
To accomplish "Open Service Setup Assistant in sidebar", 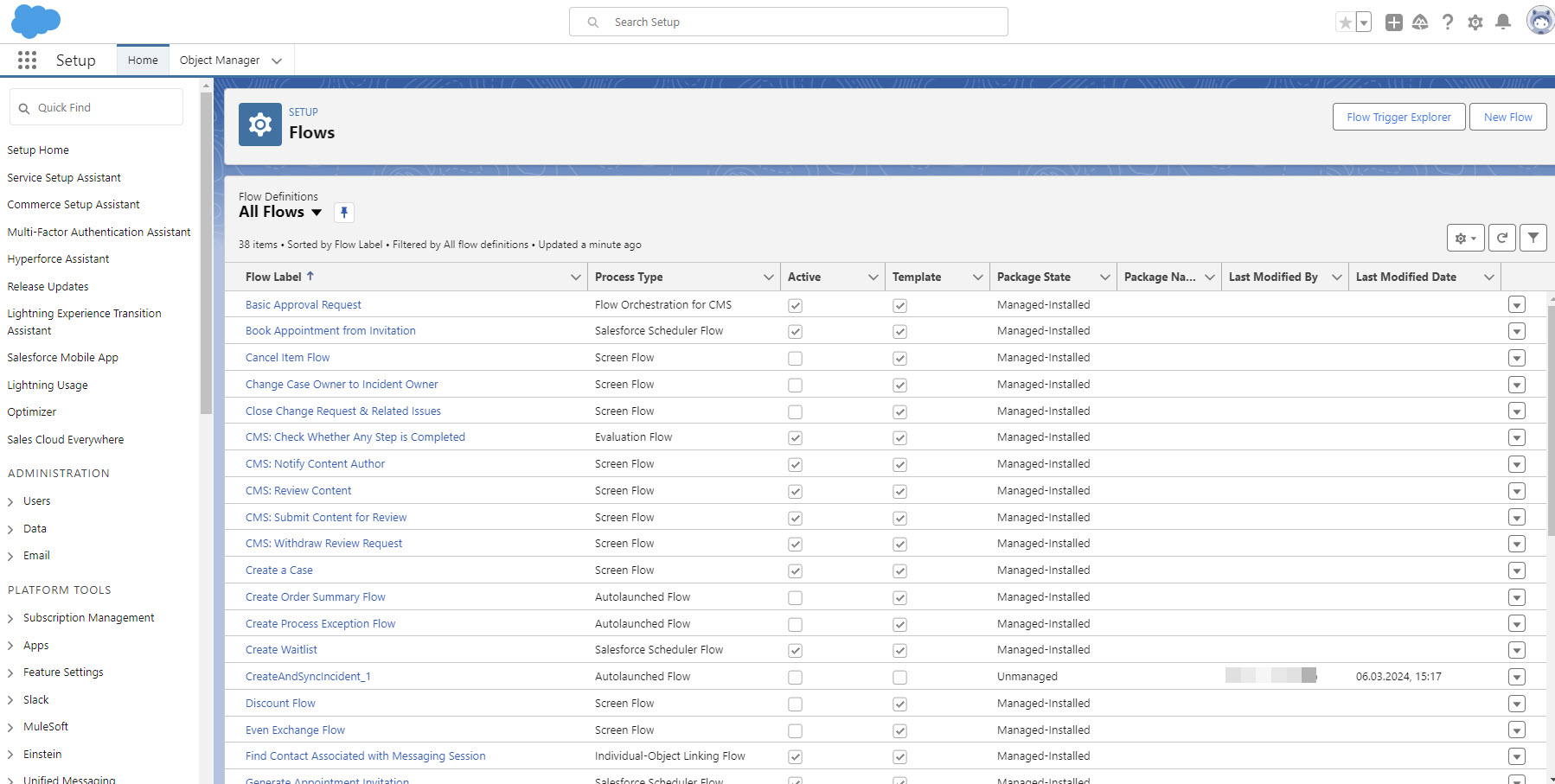I will (x=64, y=178).
